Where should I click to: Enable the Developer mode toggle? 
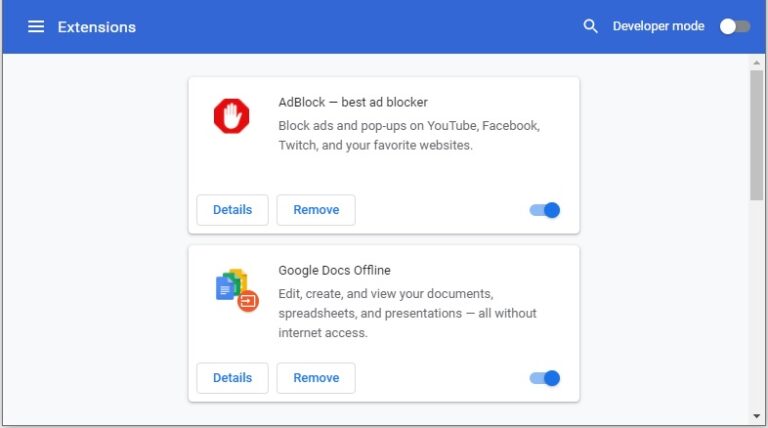pyautogui.click(x=735, y=27)
